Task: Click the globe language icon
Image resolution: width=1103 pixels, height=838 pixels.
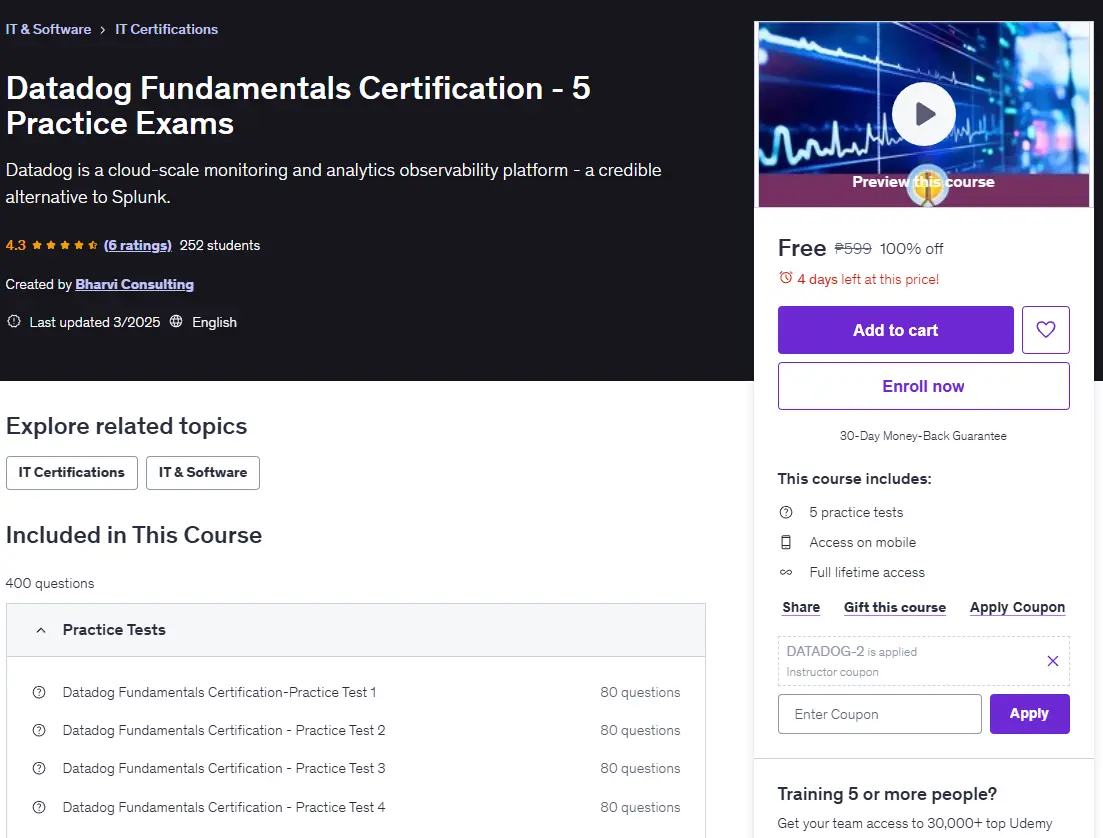Action: click(176, 322)
